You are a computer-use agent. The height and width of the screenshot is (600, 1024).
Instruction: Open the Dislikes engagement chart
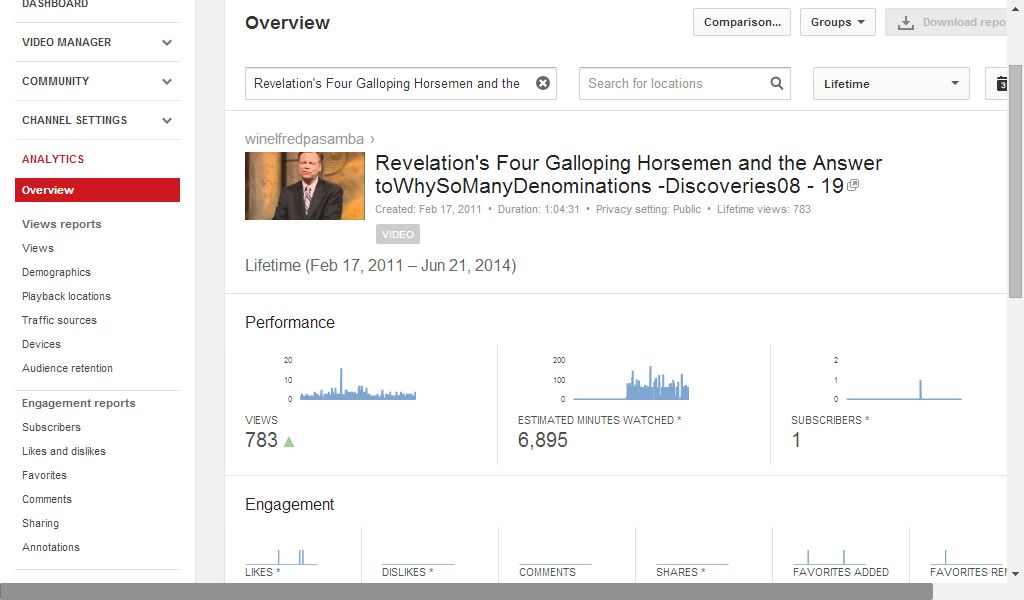tap(418, 556)
